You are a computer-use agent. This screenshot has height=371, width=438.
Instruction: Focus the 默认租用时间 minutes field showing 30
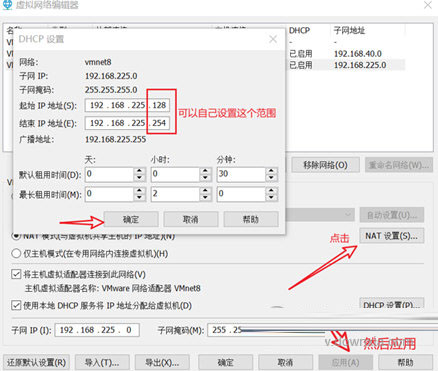(241, 174)
